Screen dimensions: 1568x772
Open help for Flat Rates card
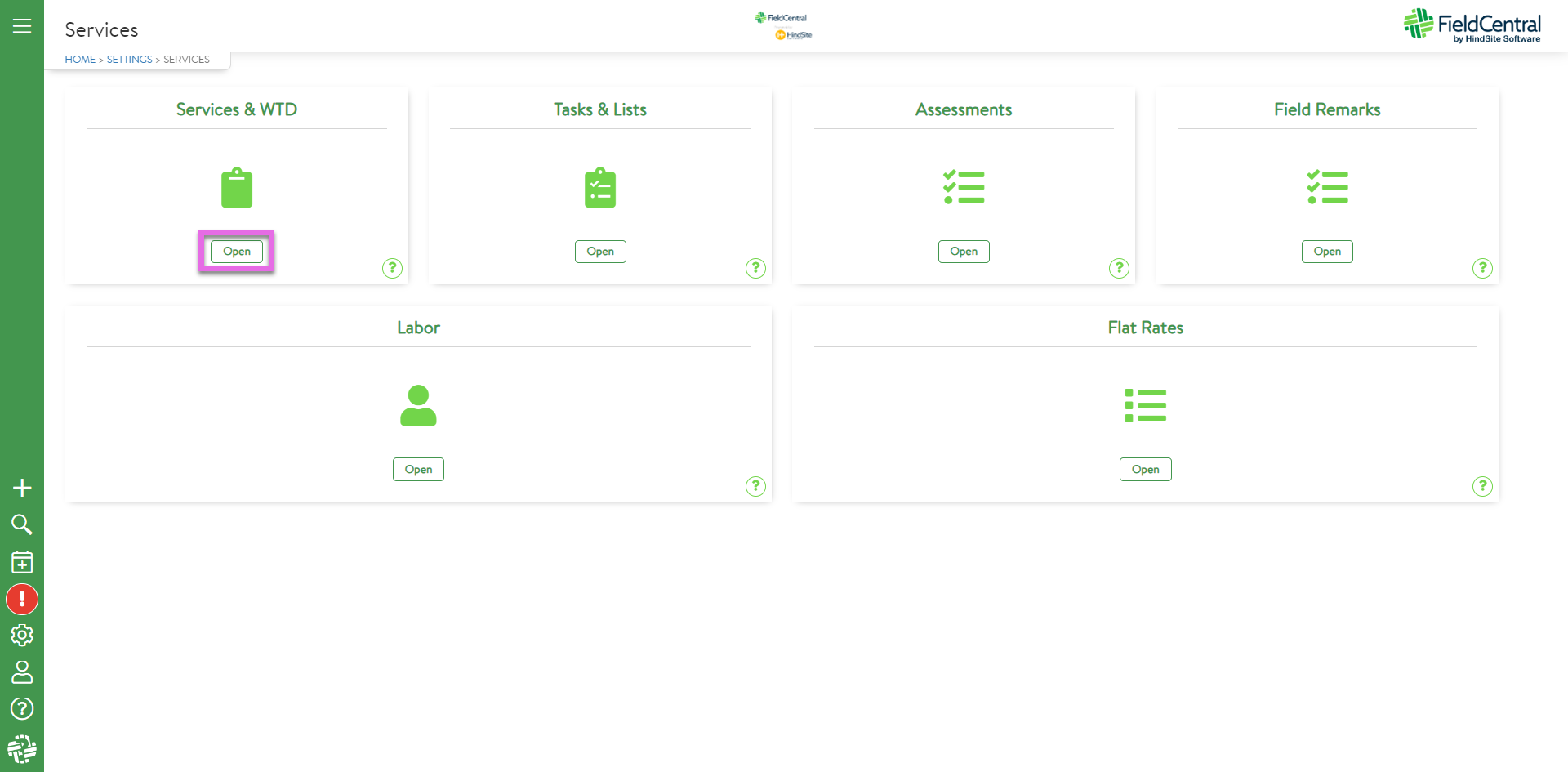pyautogui.click(x=1482, y=486)
